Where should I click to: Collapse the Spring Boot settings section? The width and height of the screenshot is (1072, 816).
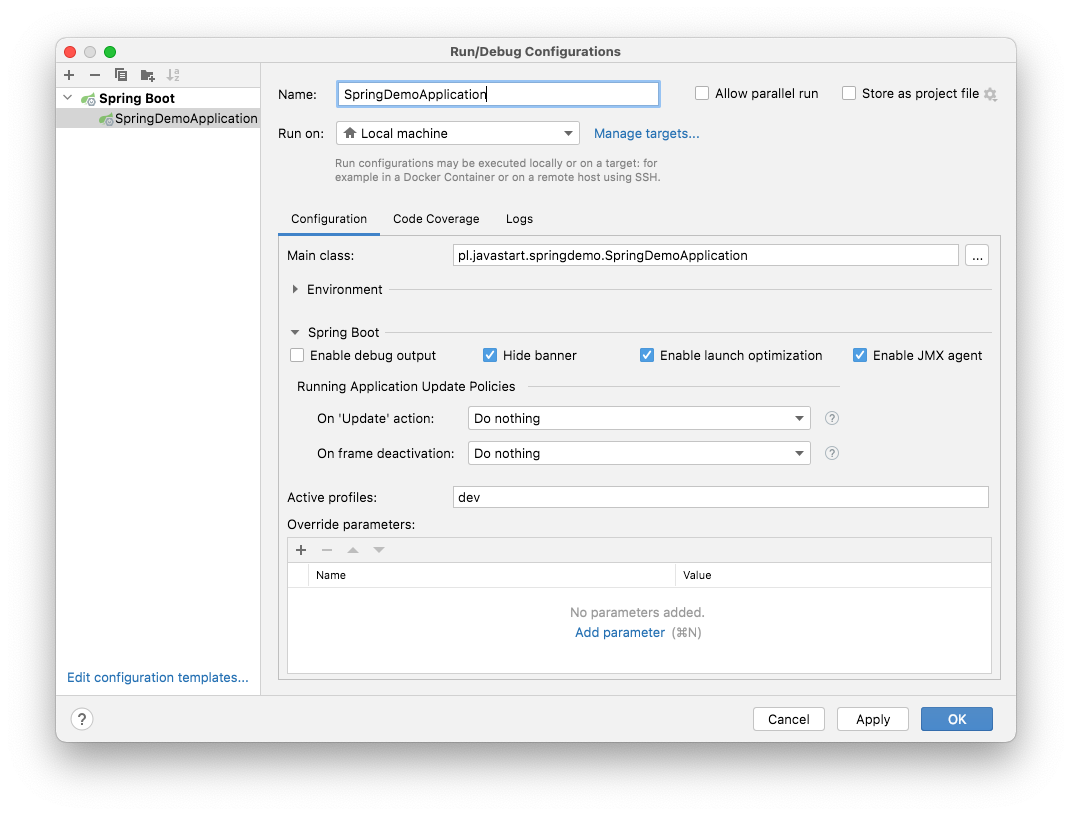click(295, 333)
